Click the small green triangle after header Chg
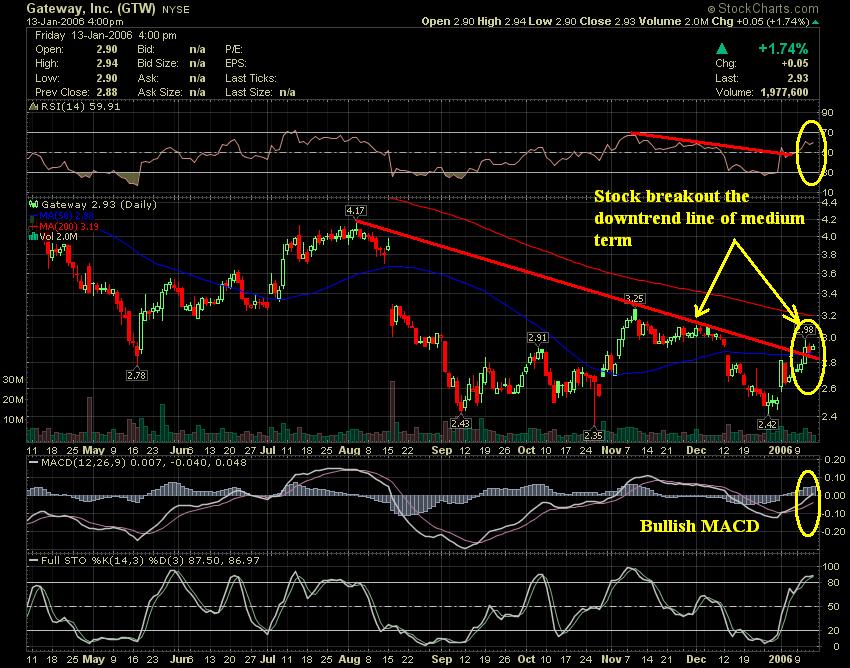The width and height of the screenshot is (850, 668). point(815,22)
